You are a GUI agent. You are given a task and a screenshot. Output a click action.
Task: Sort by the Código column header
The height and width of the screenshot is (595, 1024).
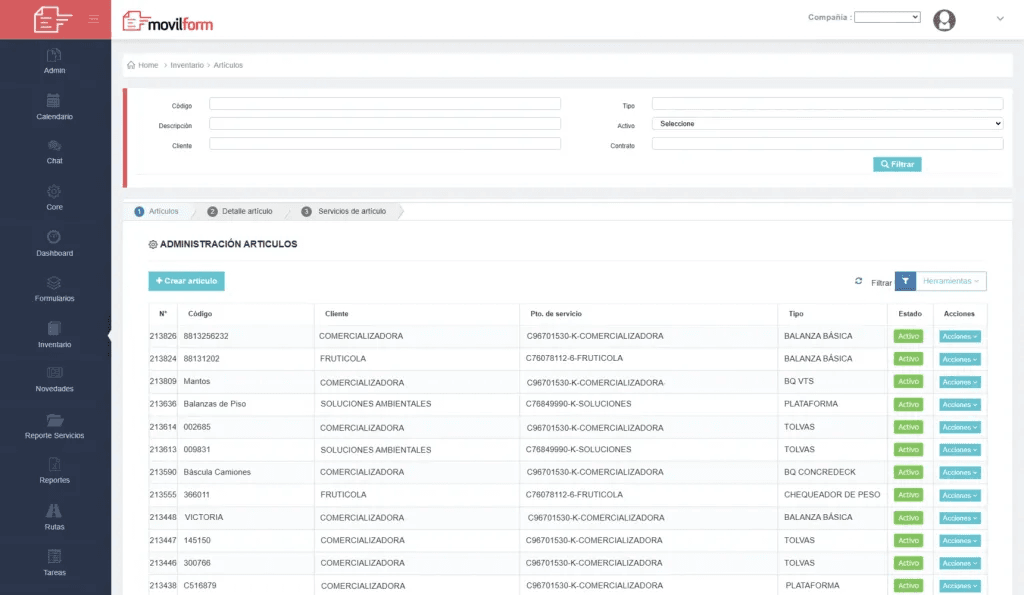200,314
